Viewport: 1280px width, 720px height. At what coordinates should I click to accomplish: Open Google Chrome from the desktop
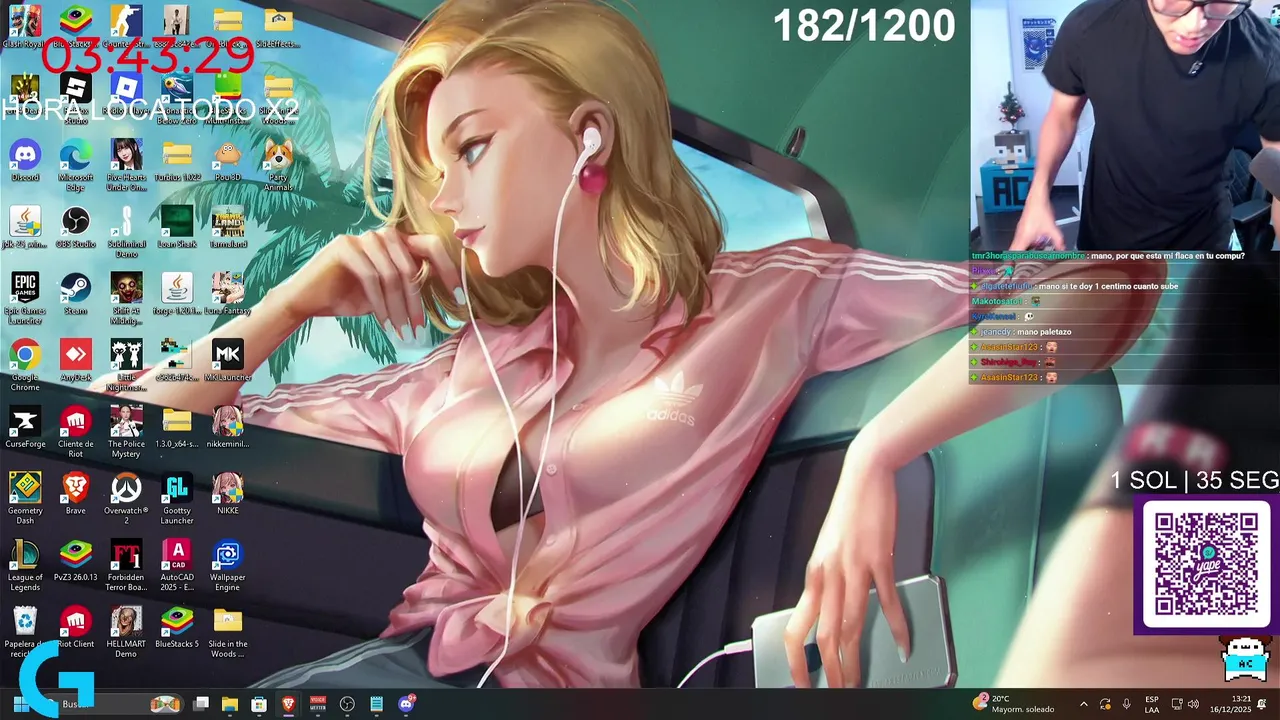click(25, 365)
